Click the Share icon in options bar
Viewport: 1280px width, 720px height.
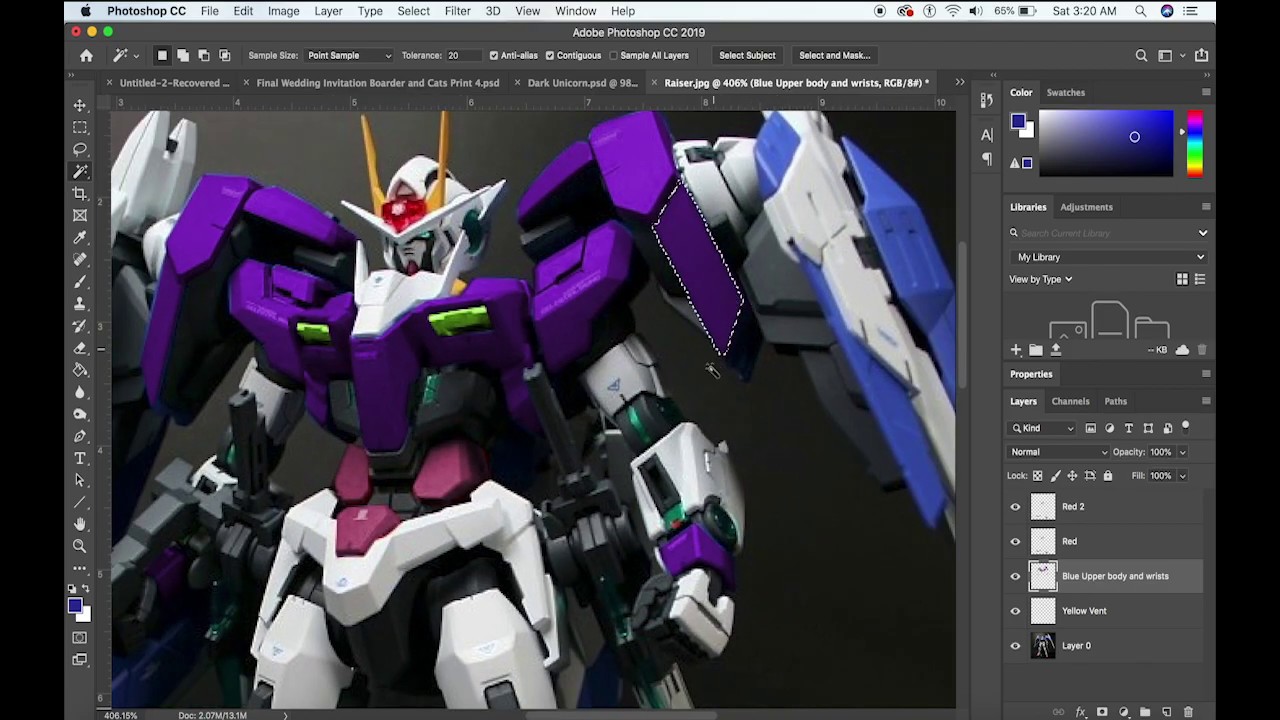coord(1201,56)
